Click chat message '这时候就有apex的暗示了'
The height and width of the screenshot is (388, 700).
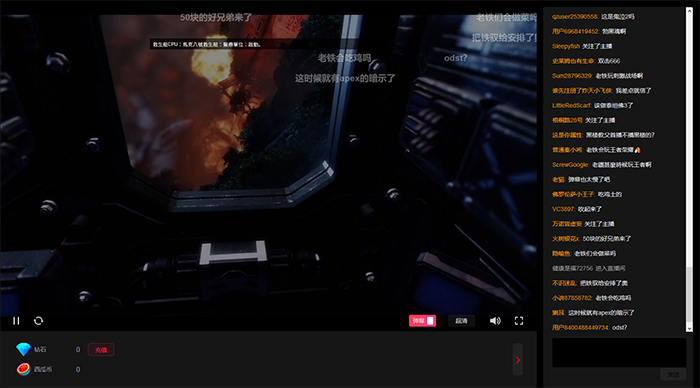tap(601, 313)
